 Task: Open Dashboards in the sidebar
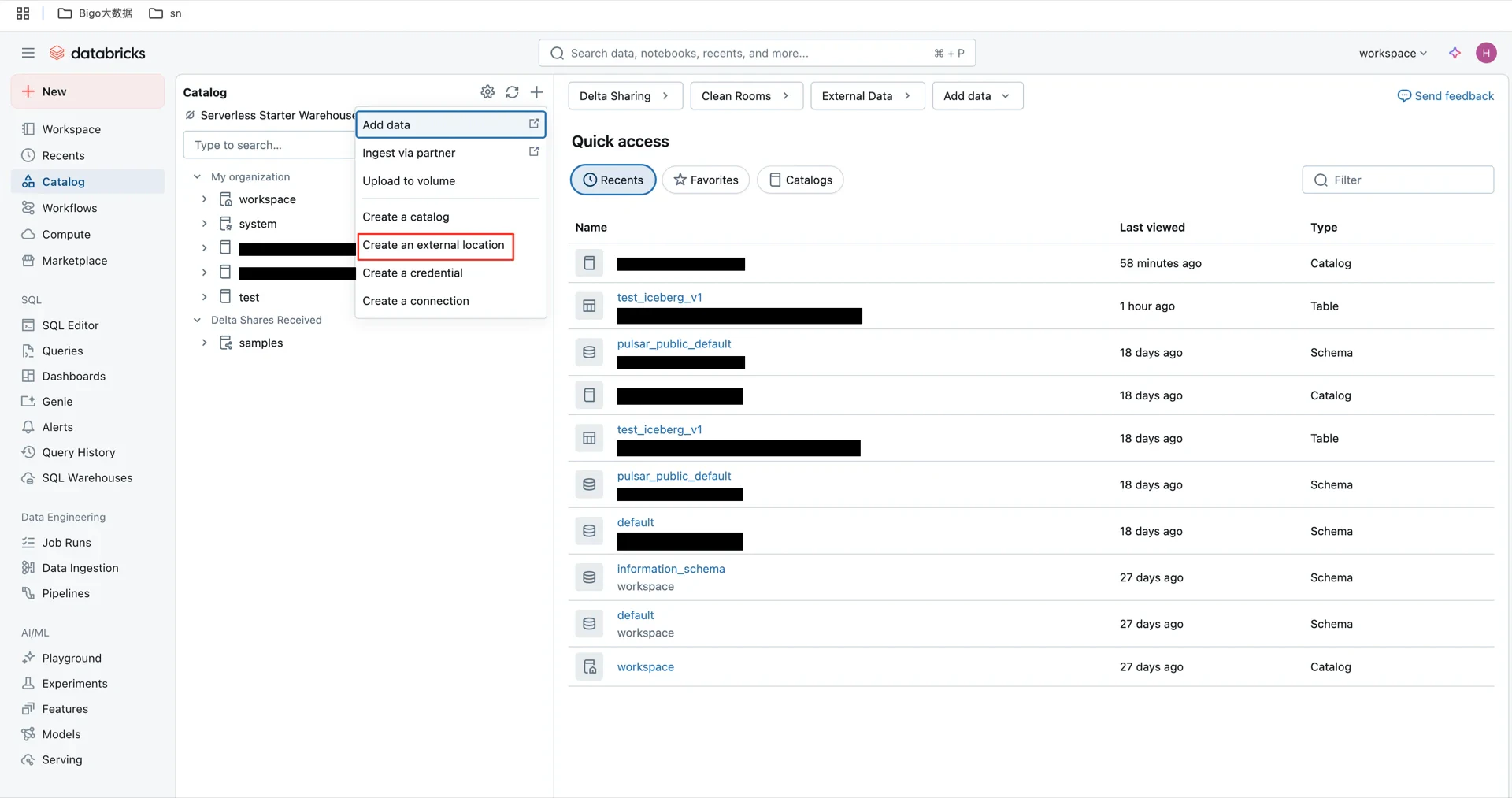click(87, 376)
